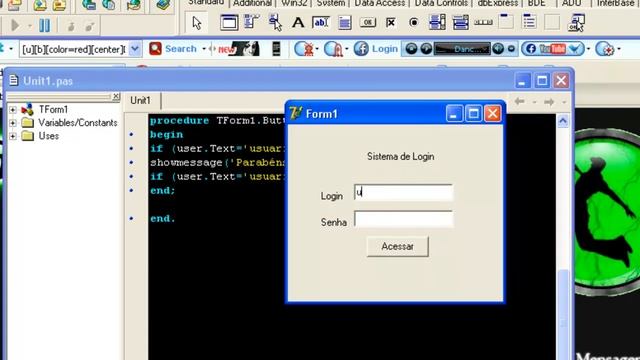
Task: Expand the Variables/Constants tree node
Action: pos(13,123)
